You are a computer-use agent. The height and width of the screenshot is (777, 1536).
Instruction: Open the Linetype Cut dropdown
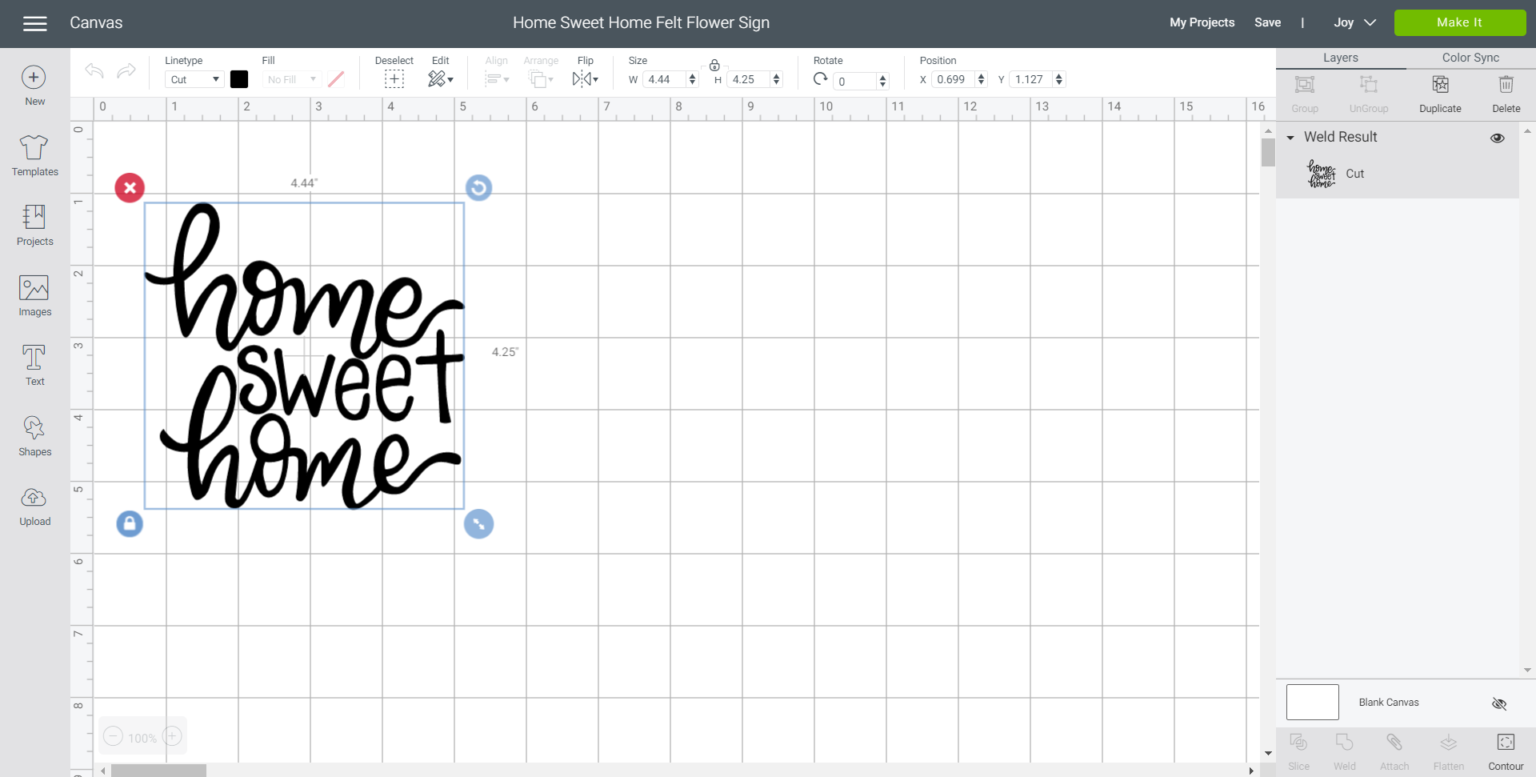[x=194, y=79]
